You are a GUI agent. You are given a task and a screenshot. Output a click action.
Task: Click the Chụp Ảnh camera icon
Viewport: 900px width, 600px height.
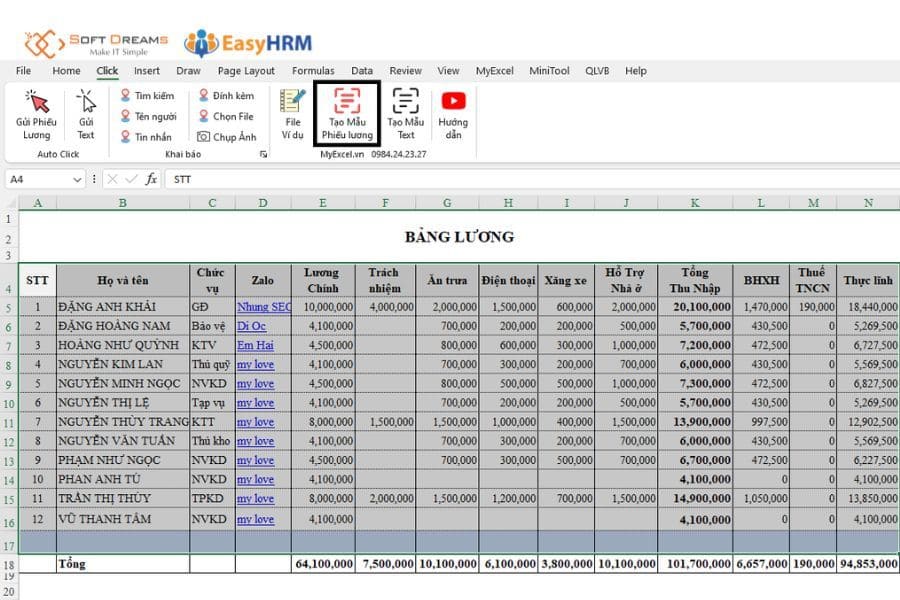(x=203, y=137)
